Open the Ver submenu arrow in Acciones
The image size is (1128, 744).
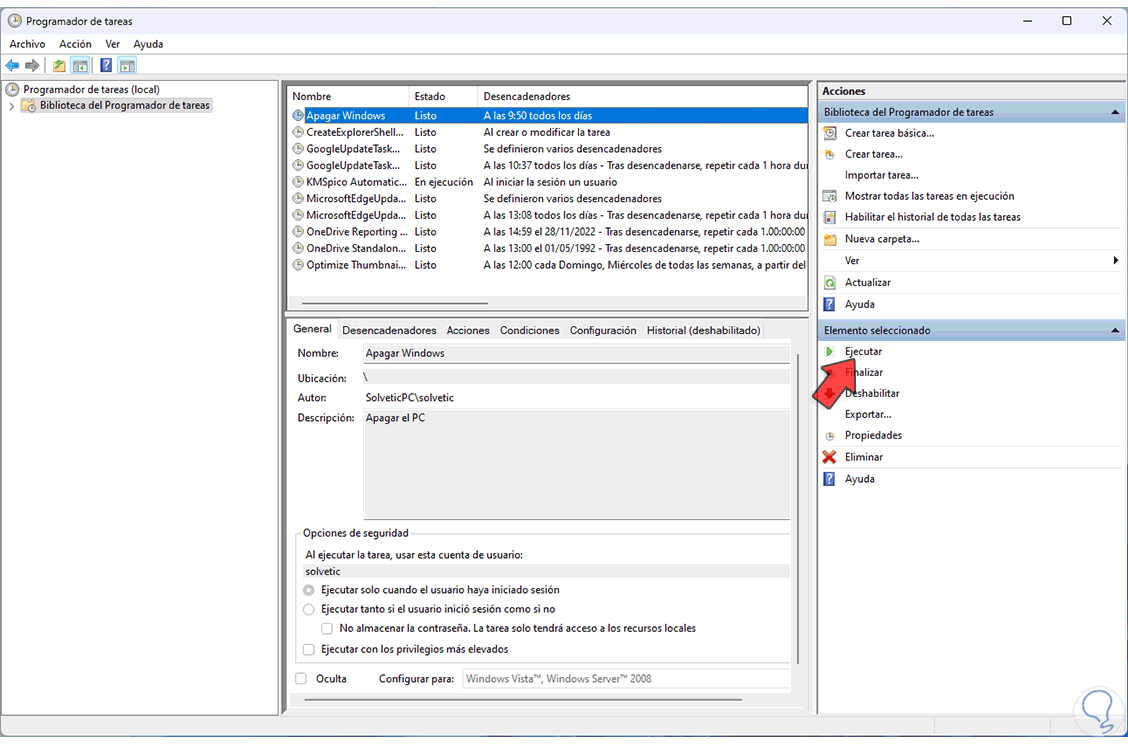point(1115,260)
